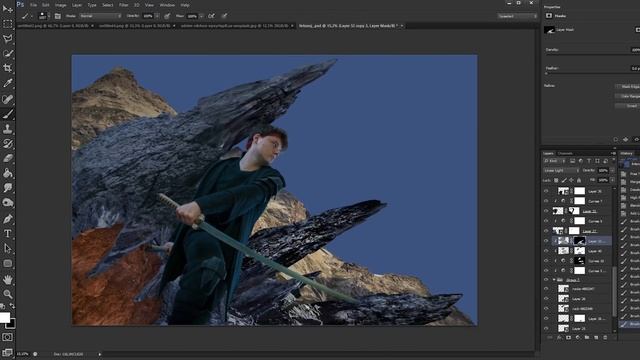Select the Pen tool
Image resolution: width=640 pixels, height=360 pixels.
click(x=7, y=219)
